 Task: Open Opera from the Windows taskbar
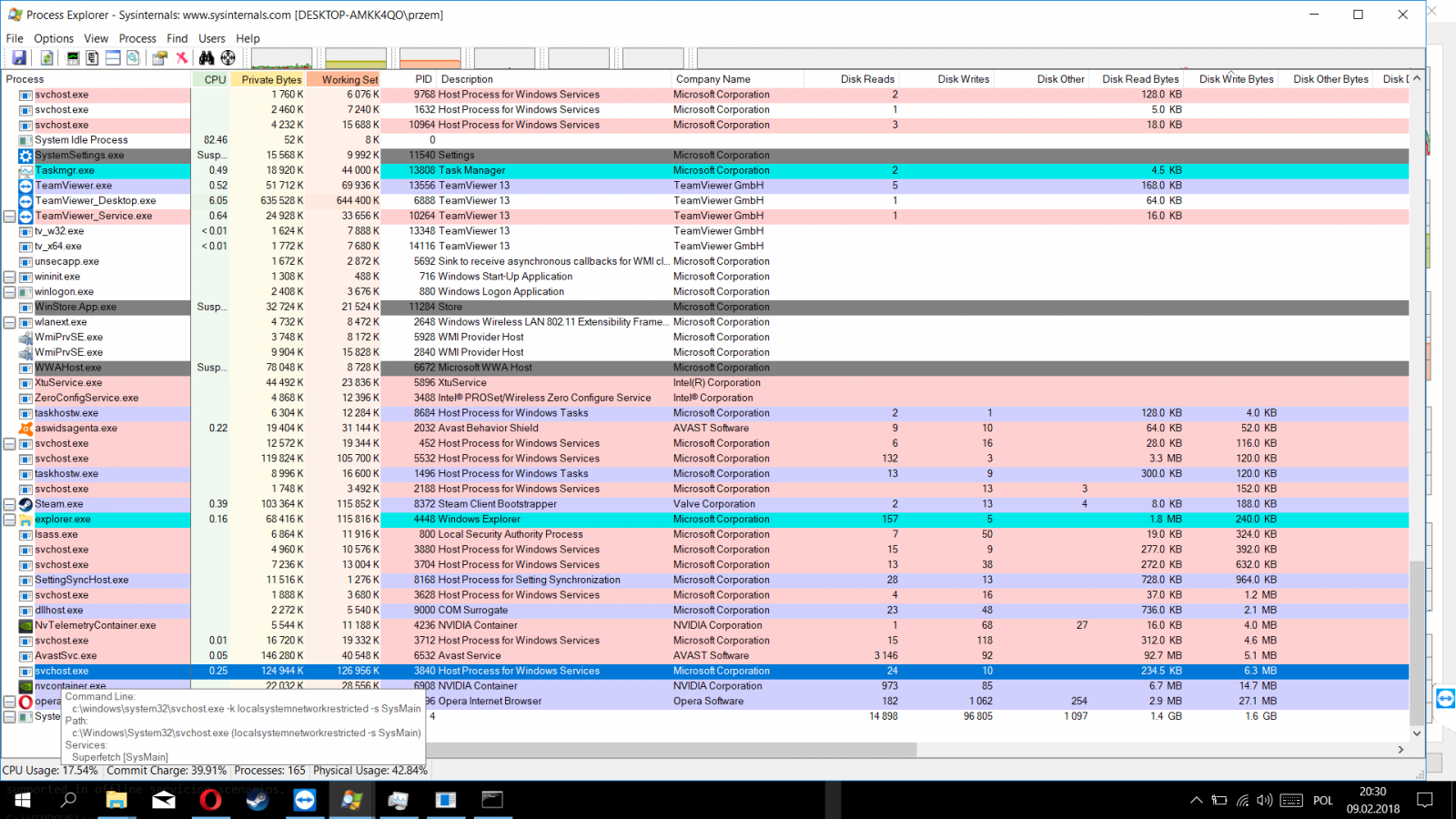point(210,800)
